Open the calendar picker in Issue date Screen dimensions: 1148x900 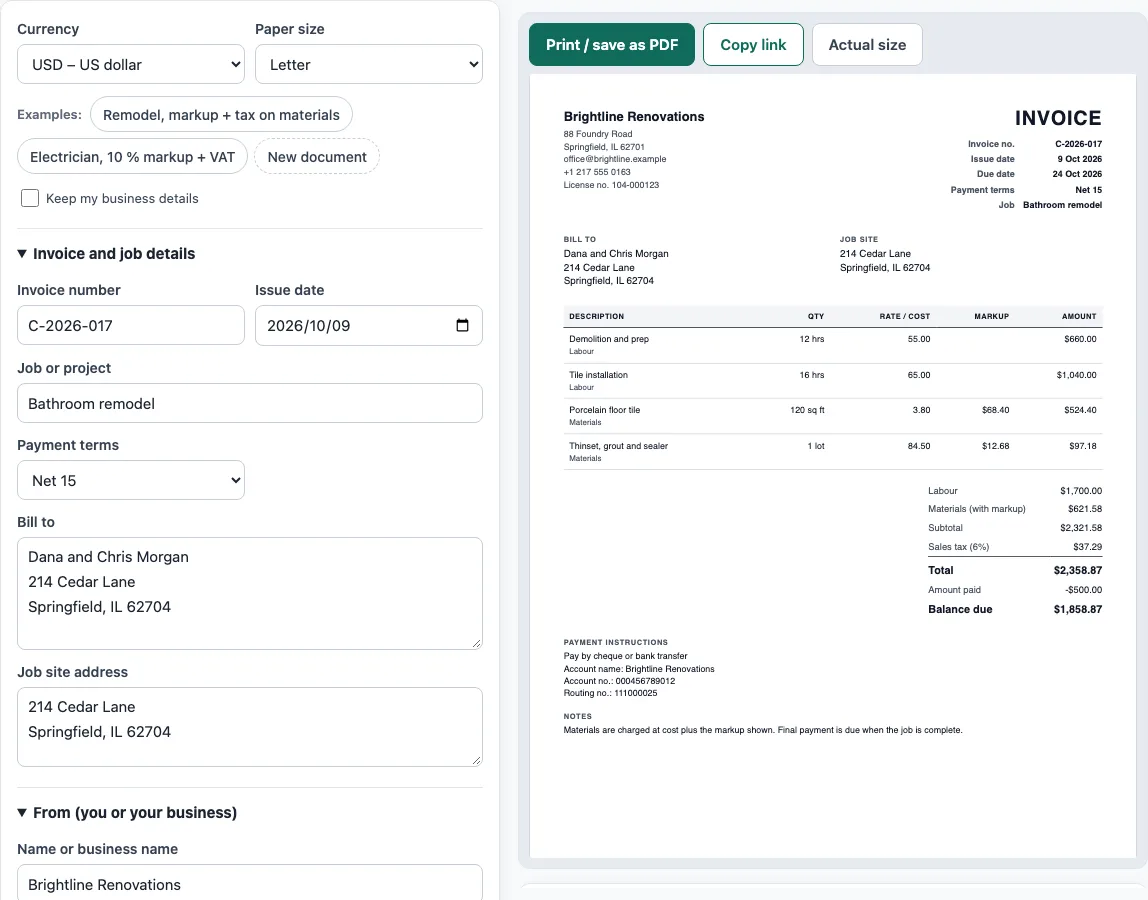coord(462,325)
